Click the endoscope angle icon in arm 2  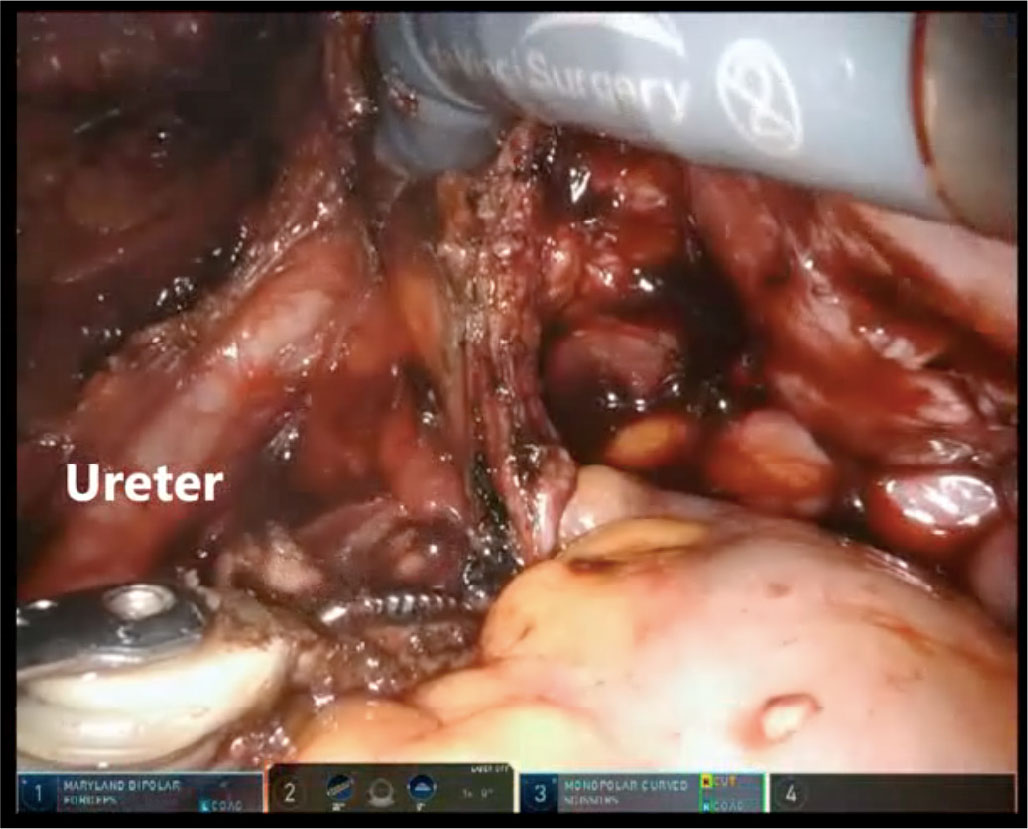(340, 789)
